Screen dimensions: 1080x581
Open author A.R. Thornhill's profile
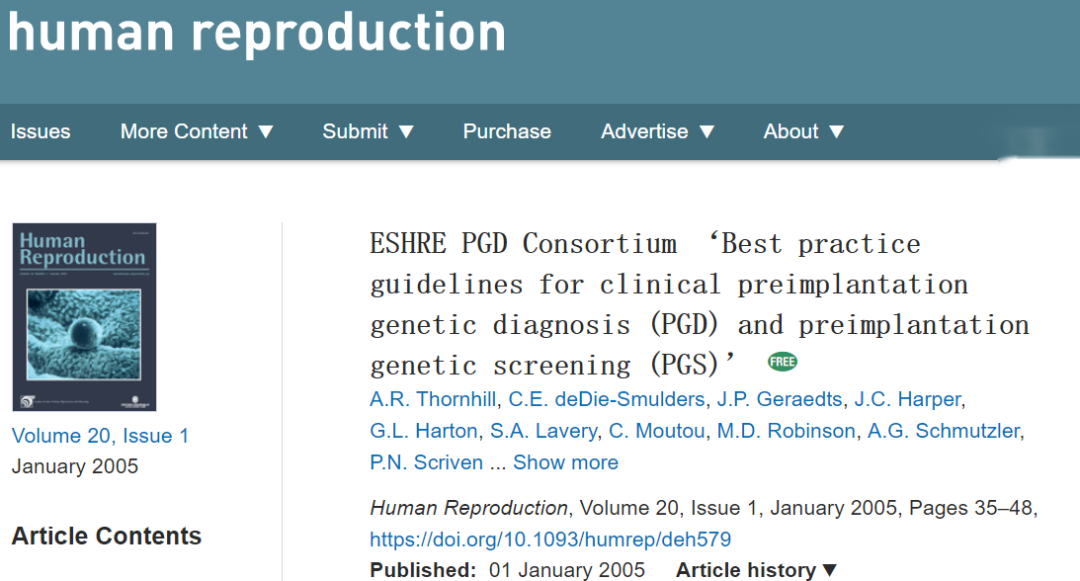coord(433,399)
